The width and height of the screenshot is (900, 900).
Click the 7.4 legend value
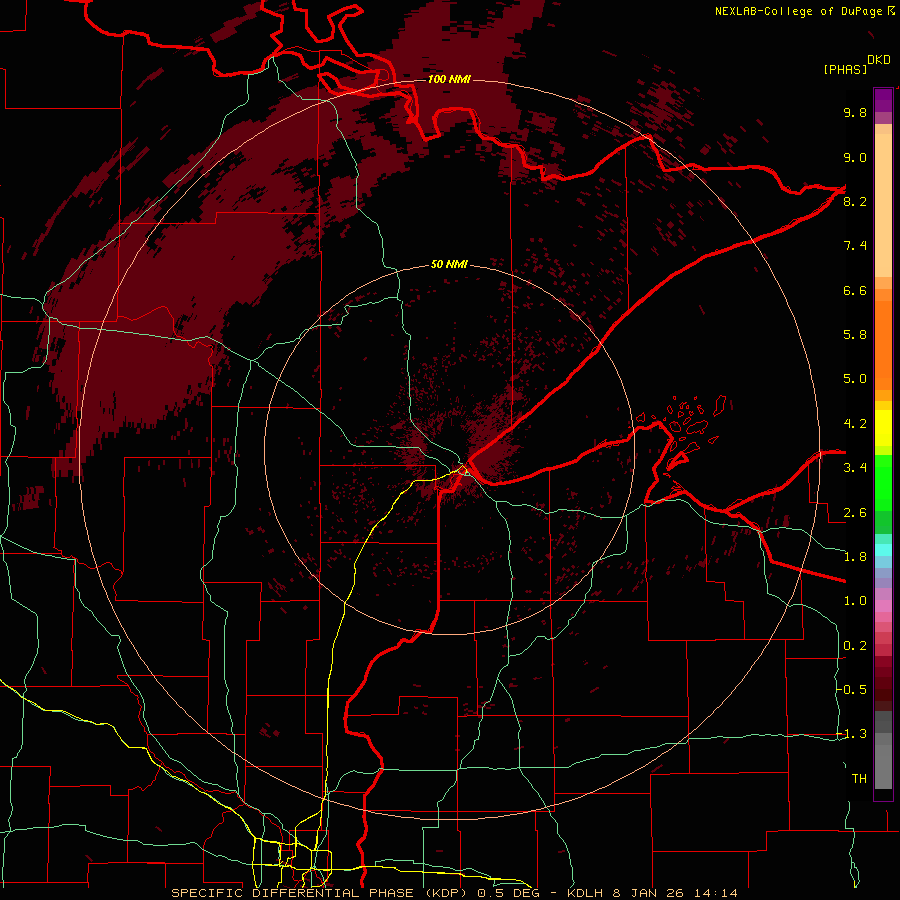(855, 246)
